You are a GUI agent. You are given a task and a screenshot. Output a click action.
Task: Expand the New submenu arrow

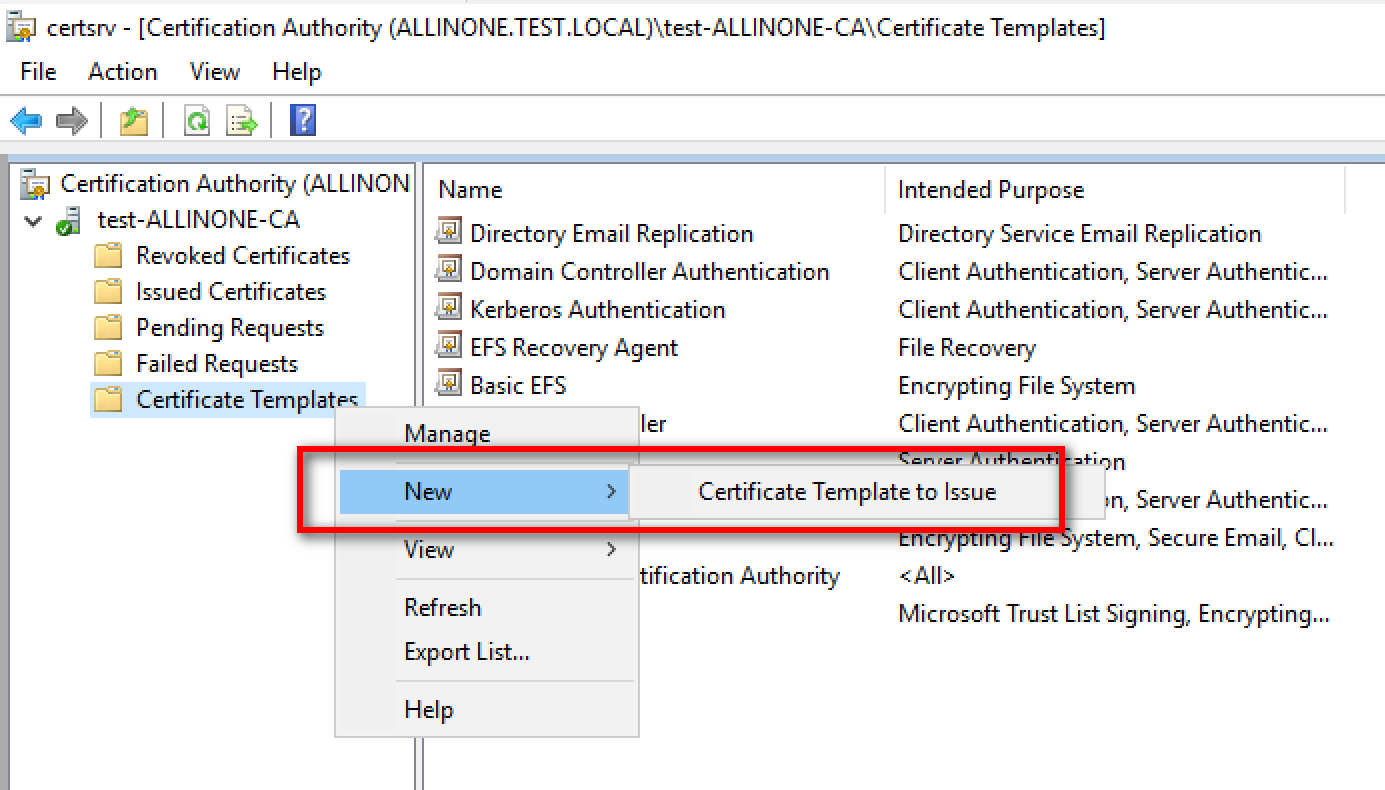(x=611, y=491)
